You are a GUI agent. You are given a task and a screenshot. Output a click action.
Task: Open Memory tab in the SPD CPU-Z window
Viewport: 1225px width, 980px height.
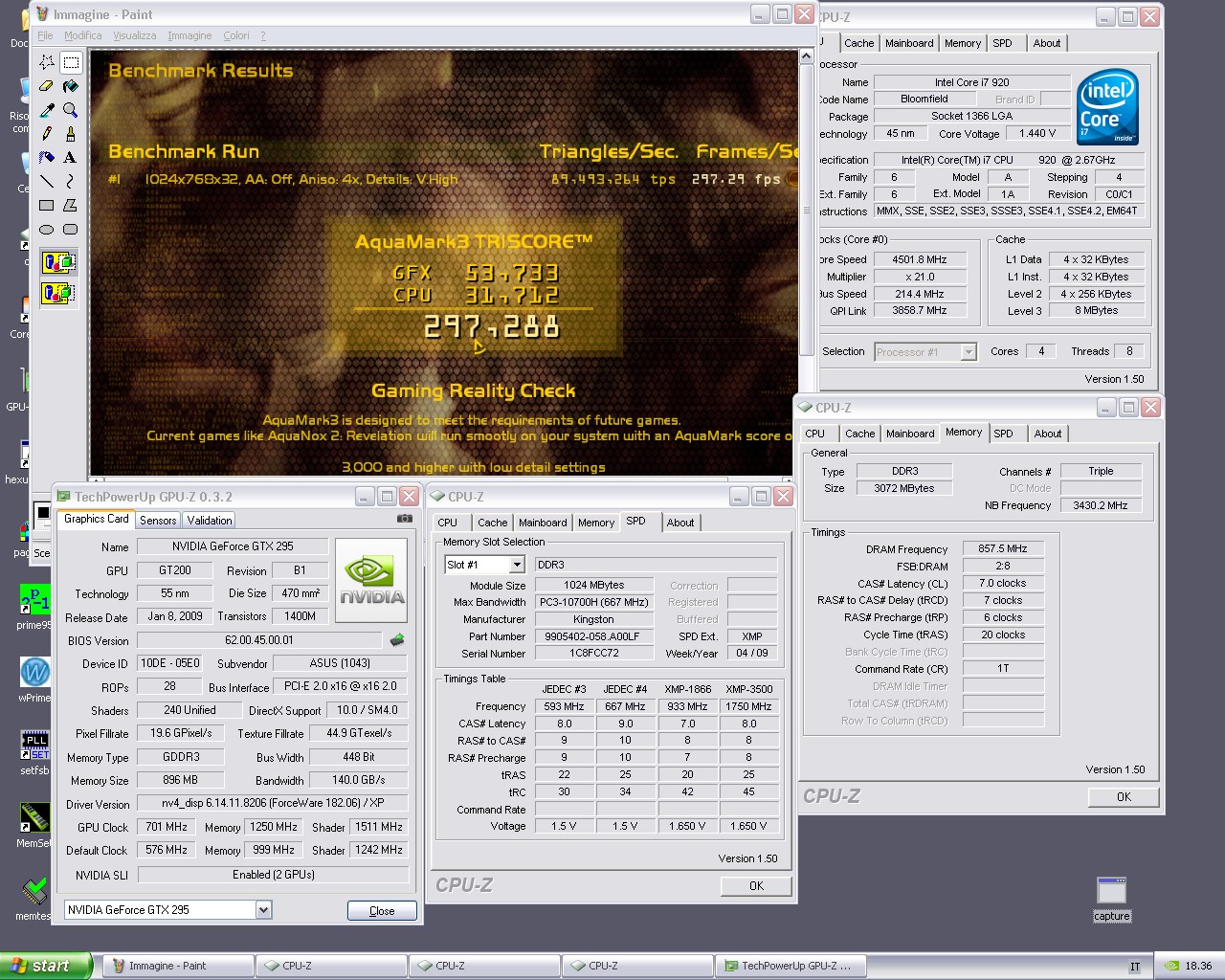tap(596, 523)
